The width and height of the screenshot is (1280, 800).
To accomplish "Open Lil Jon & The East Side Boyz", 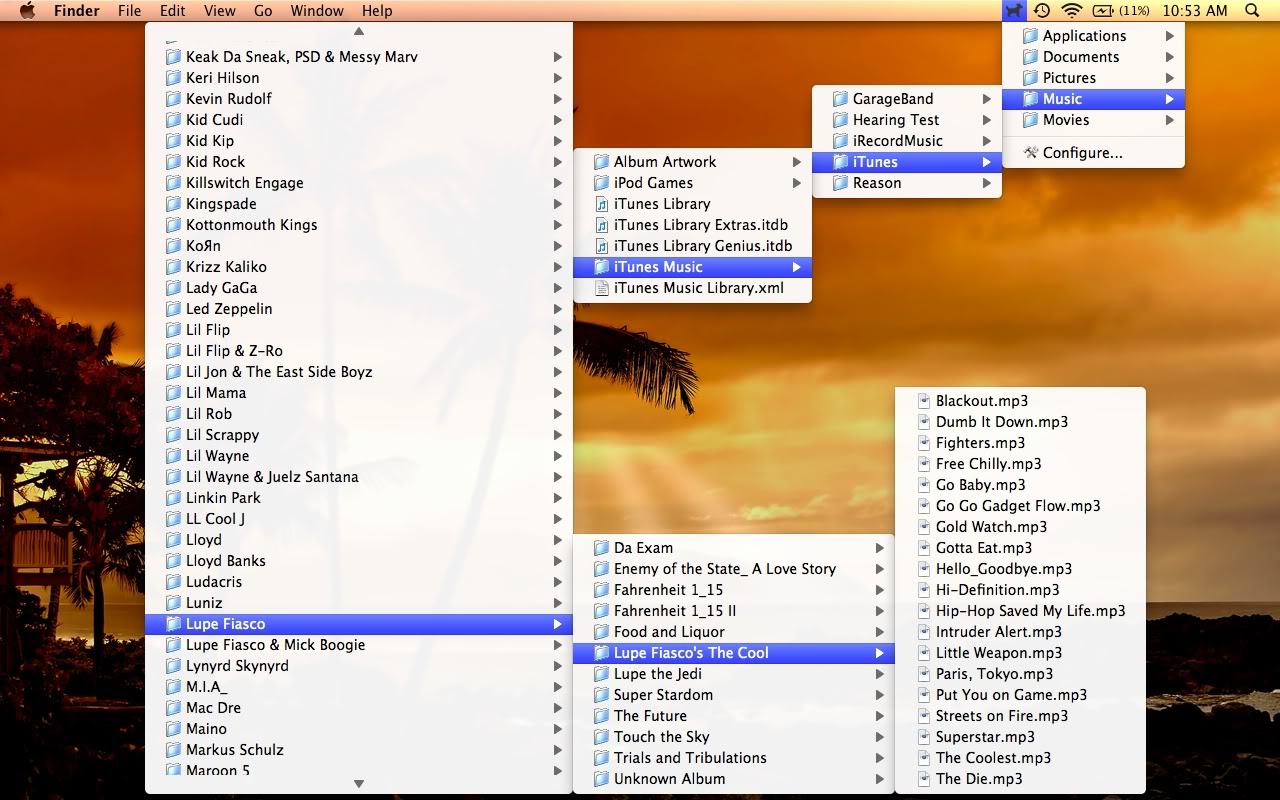I will [x=359, y=372].
